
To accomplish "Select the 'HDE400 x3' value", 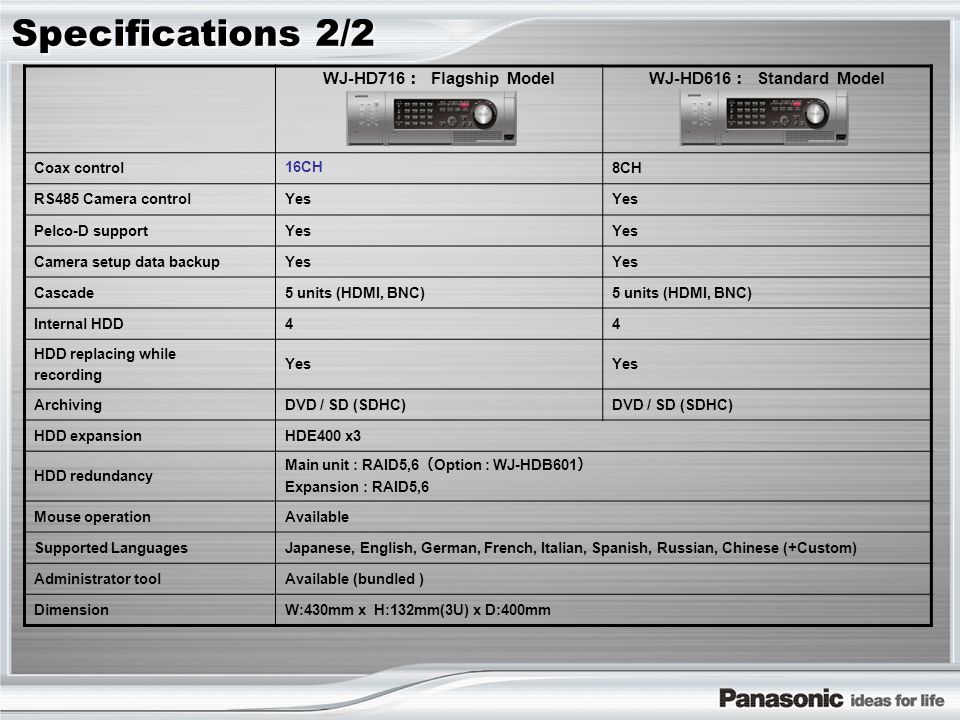I will (323, 436).
